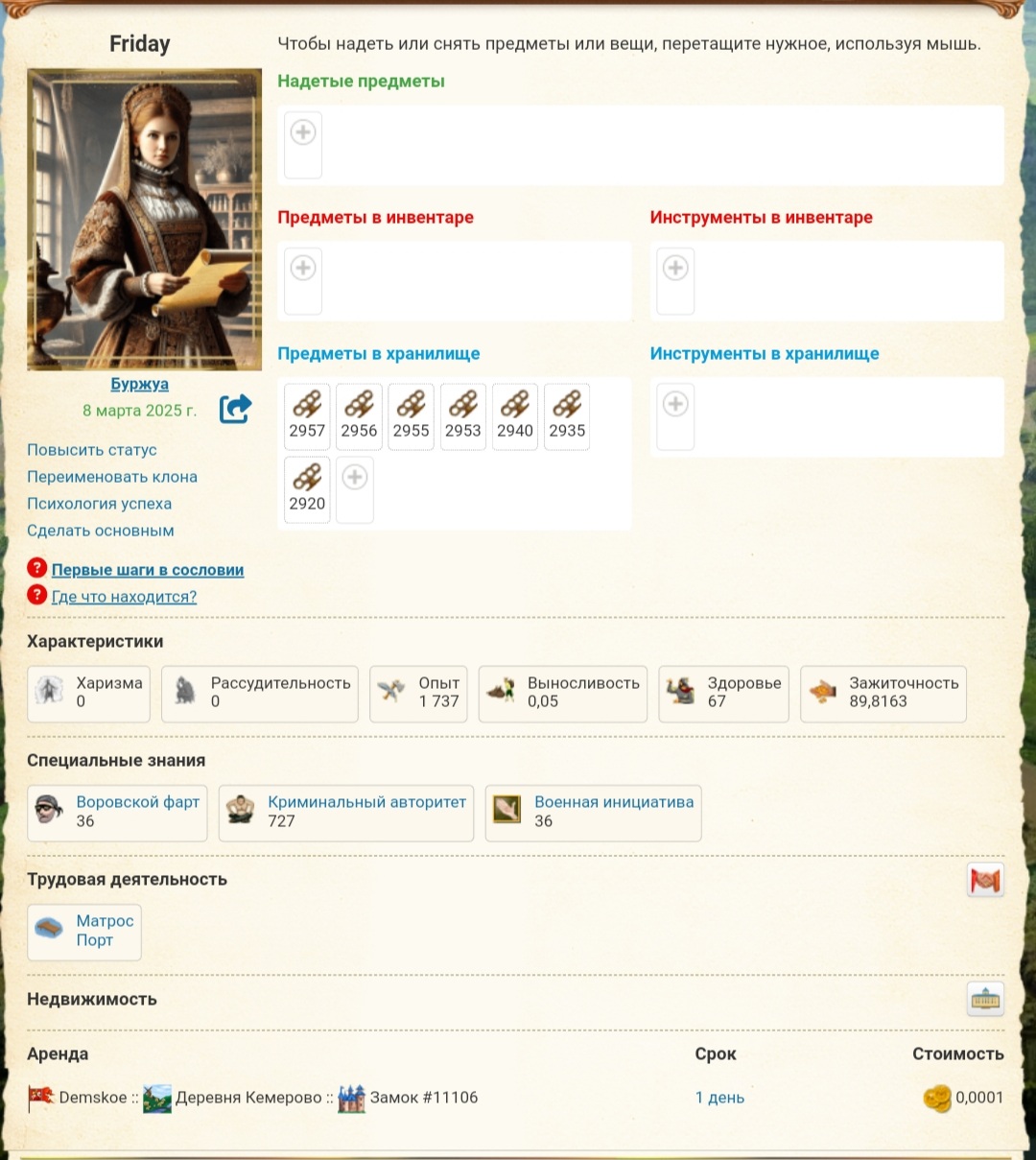Click the Здоровье stat icon
Image resolution: width=1036 pixels, height=1160 pixels.
pyautogui.click(x=680, y=691)
